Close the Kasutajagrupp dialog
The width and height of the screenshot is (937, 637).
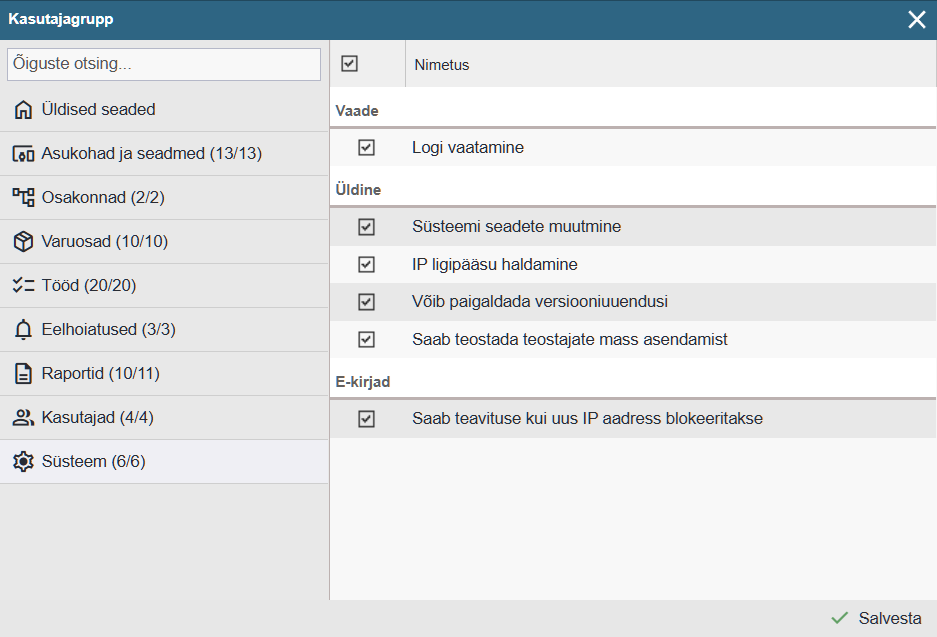point(916,19)
